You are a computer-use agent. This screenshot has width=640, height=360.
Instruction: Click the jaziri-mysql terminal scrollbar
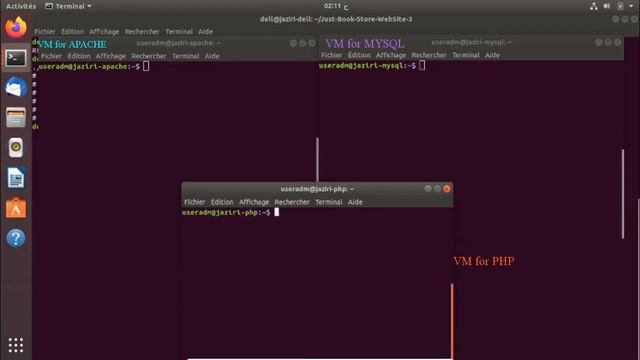623,194
